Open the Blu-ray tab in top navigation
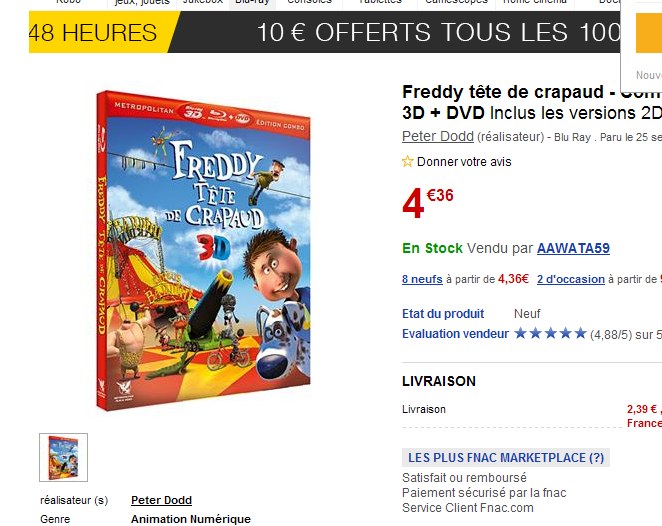This screenshot has width=662, height=526. 251,3
